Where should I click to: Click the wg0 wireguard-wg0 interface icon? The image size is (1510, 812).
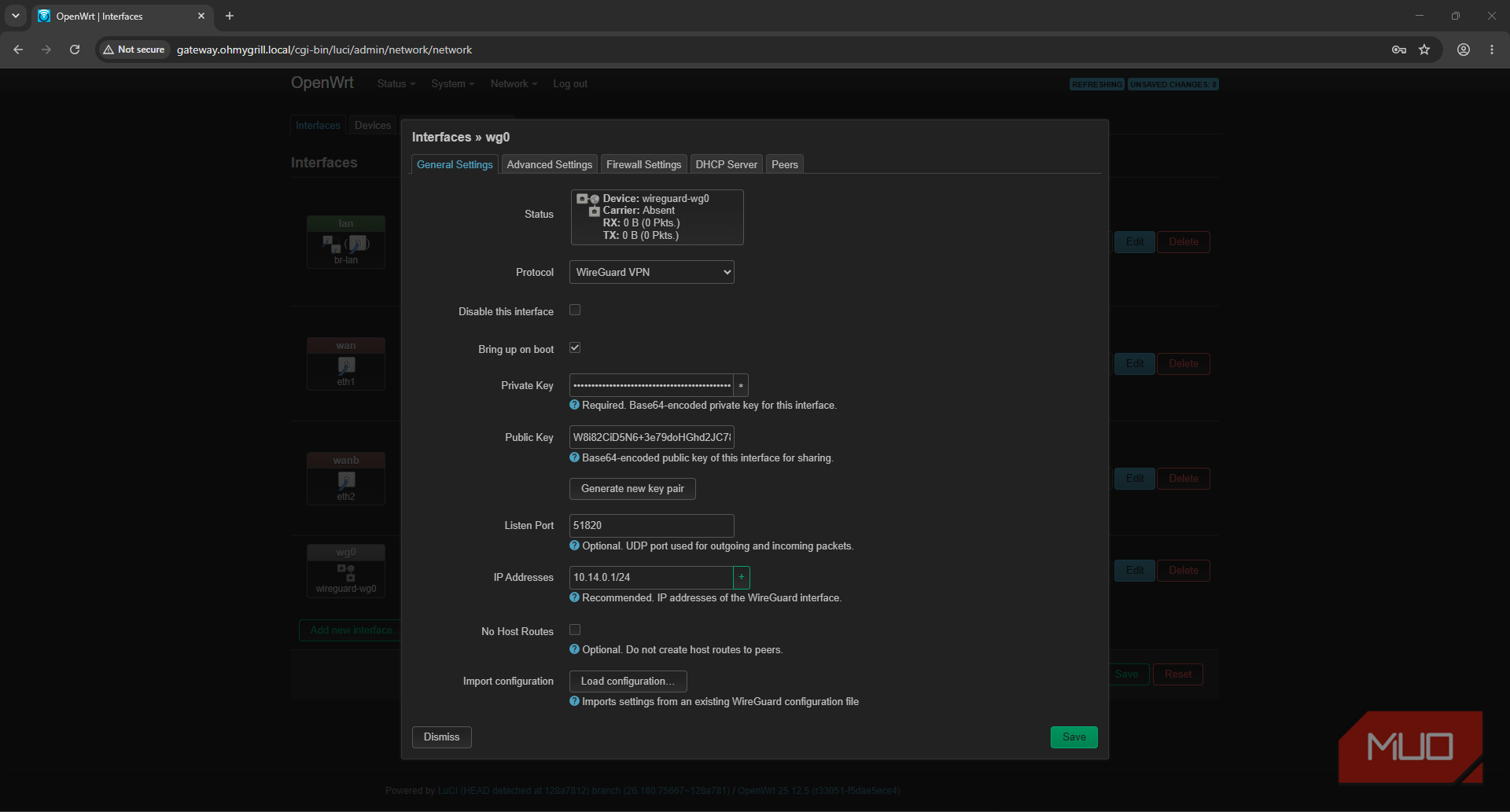click(346, 572)
